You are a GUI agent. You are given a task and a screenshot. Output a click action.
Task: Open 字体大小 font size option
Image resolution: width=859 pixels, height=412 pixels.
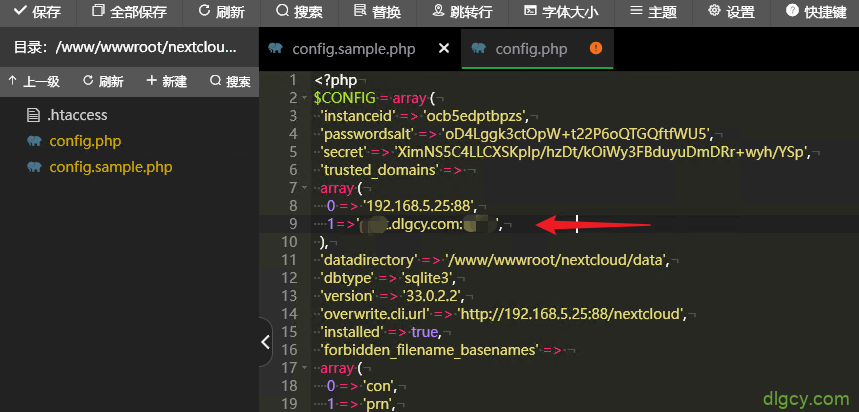pyautogui.click(x=561, y=12)
